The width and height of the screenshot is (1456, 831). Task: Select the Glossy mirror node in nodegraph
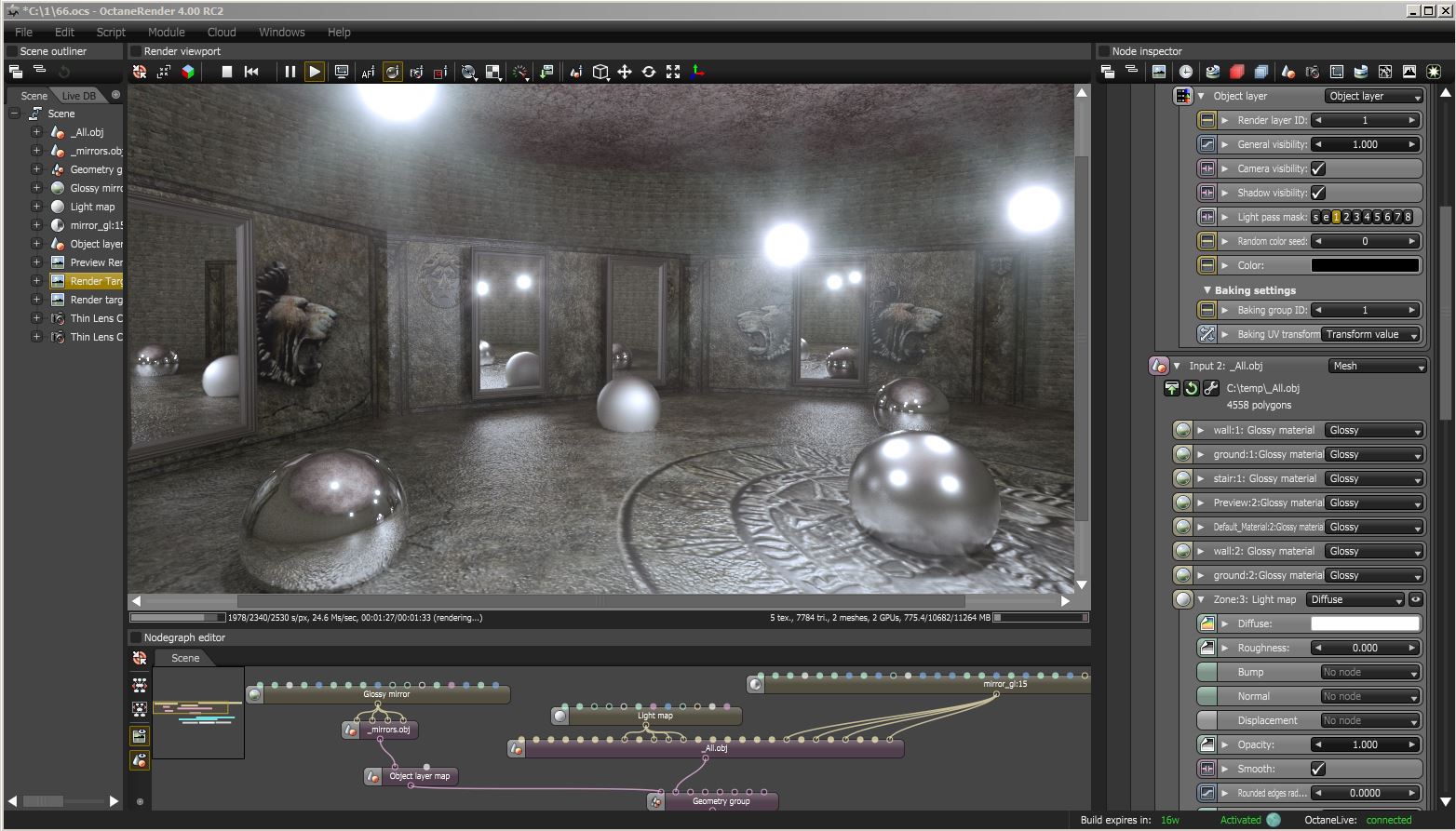point(378,694)
